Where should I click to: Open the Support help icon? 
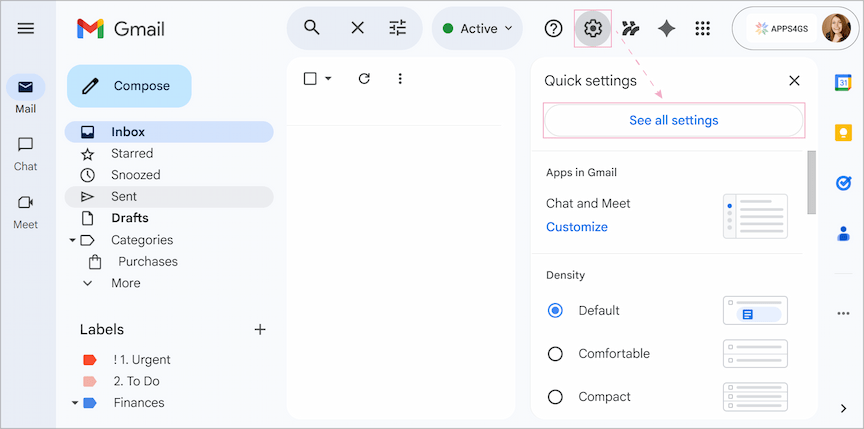pos(553,28)
